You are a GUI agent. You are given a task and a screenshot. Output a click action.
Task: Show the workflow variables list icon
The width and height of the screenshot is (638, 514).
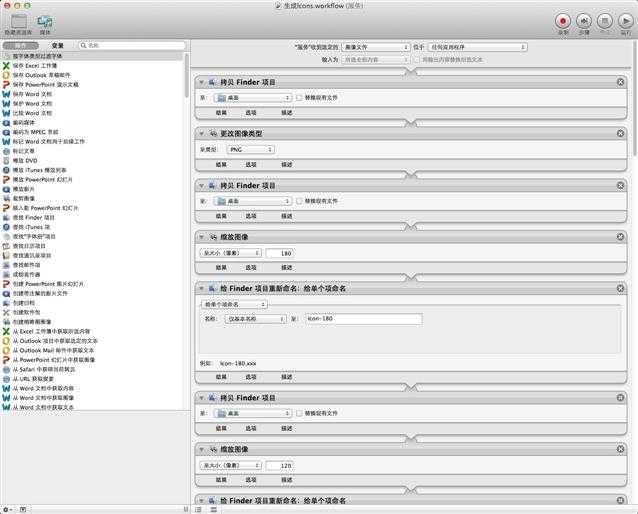click(x=214, y=510)
